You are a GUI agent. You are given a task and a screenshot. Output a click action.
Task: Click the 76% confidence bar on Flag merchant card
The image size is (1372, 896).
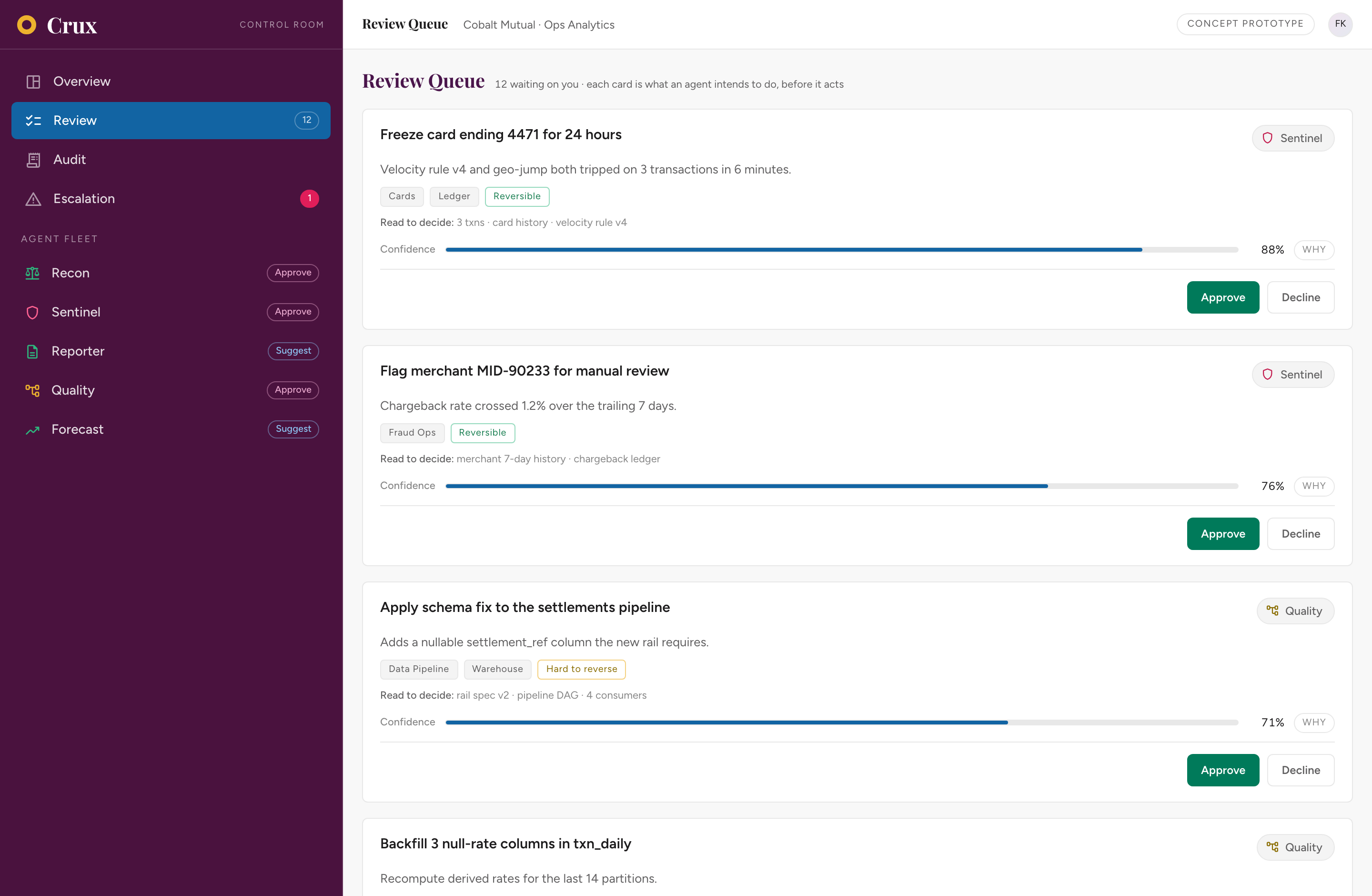(842, 486)
